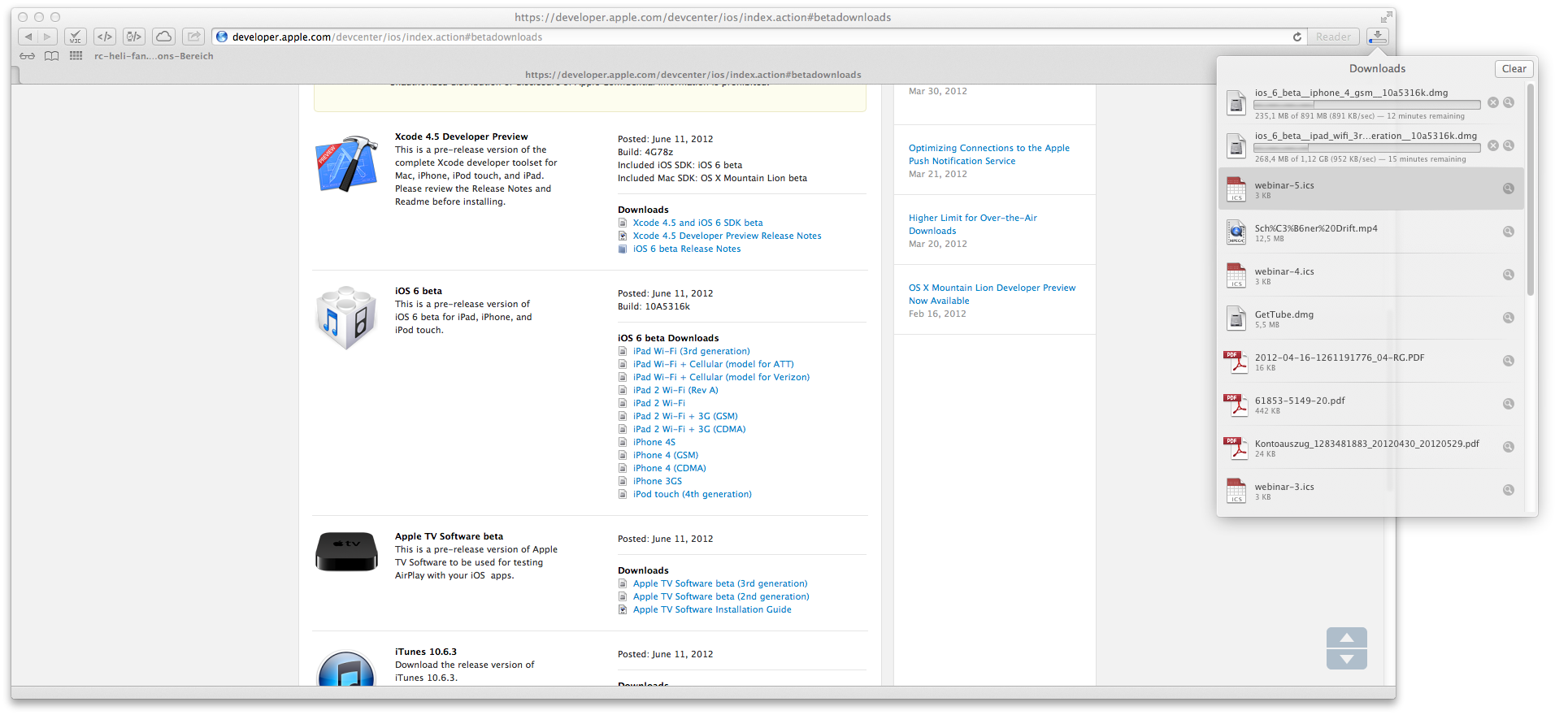1568x715 pixels.
Task: Reveal webinar-3.ics magnifier icon
Action: (1509, 490)
